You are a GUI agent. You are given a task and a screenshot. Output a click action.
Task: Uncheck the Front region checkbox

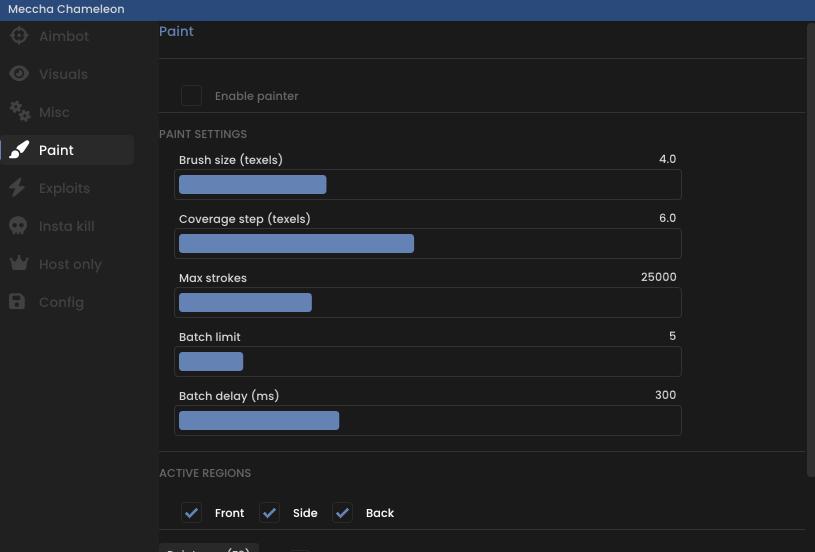pos(191,513)
